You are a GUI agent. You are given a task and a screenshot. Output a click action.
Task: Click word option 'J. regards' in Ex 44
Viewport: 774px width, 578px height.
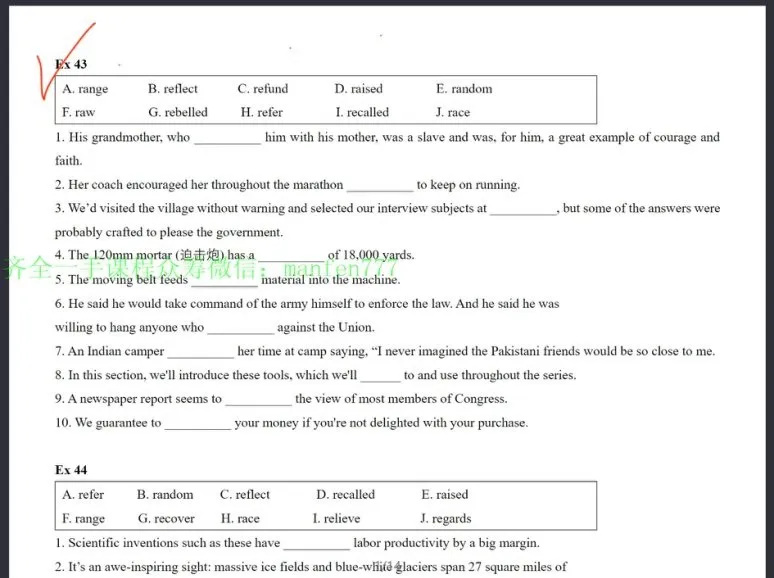click(x=446, y=519)
